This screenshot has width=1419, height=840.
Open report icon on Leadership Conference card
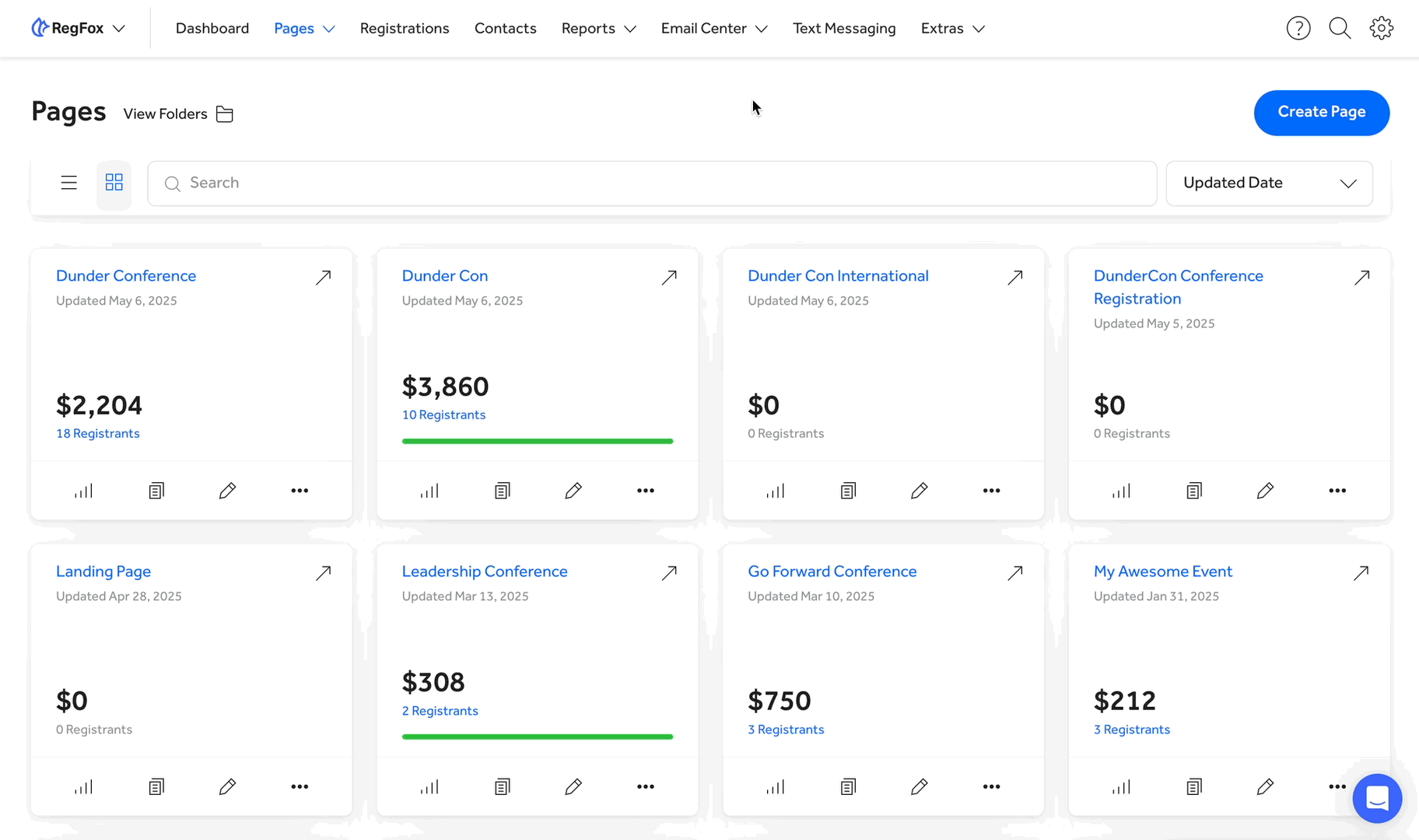[503, 787]
